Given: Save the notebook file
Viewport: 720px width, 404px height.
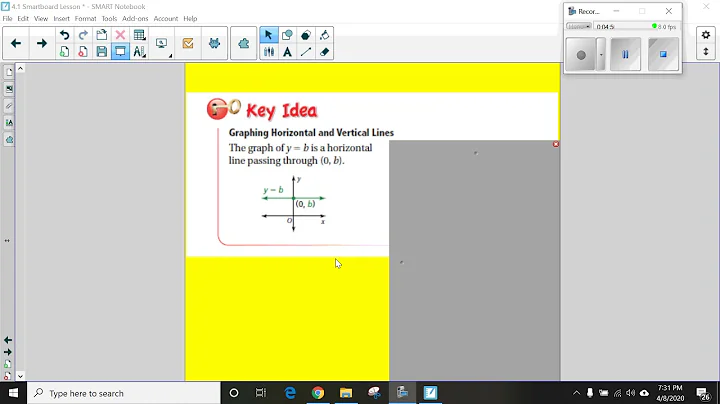Looking at the screenshot, I should (x=101, y=51).
